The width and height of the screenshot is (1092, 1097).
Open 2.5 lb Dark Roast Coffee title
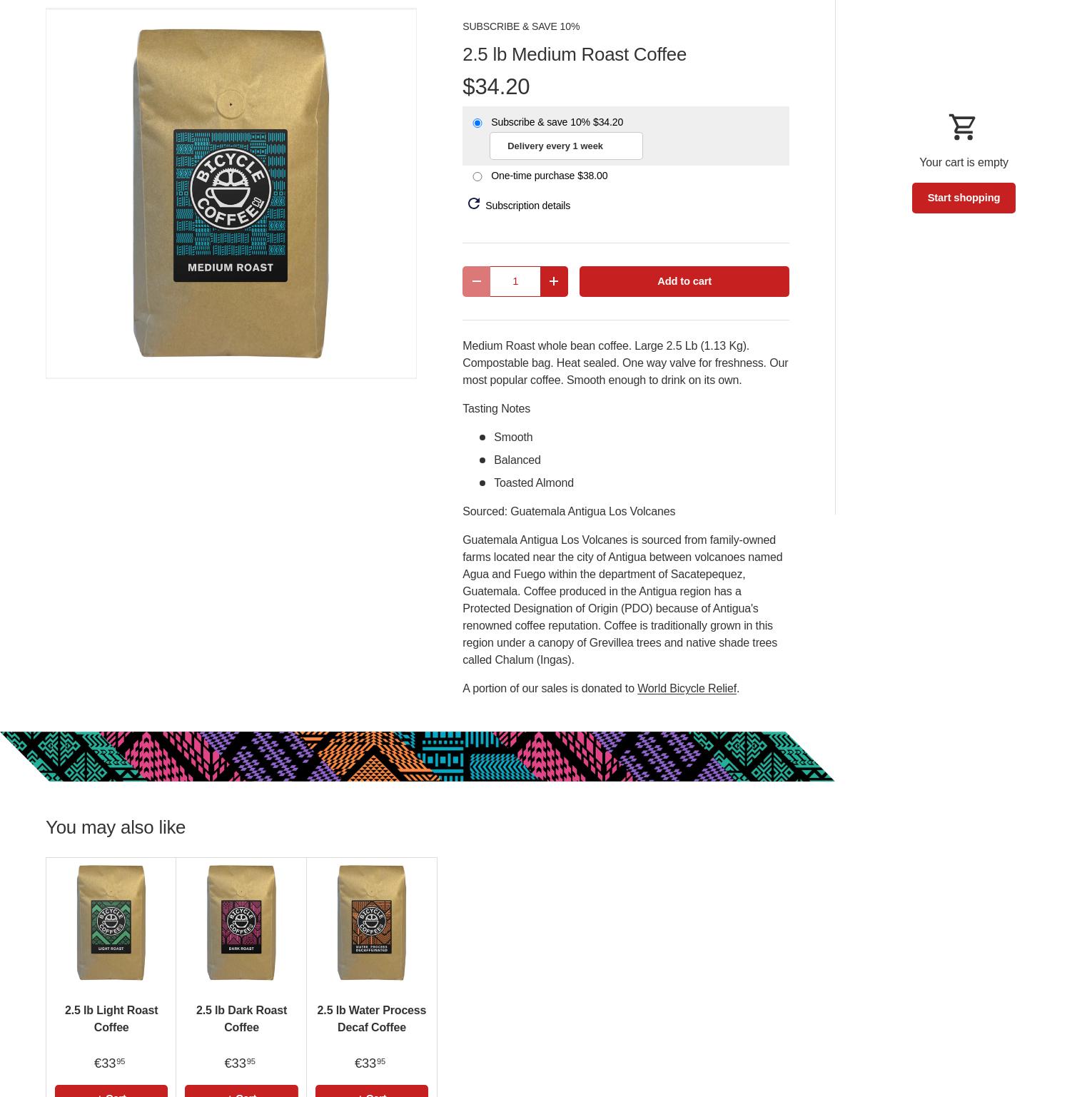tap(241, 1018)
